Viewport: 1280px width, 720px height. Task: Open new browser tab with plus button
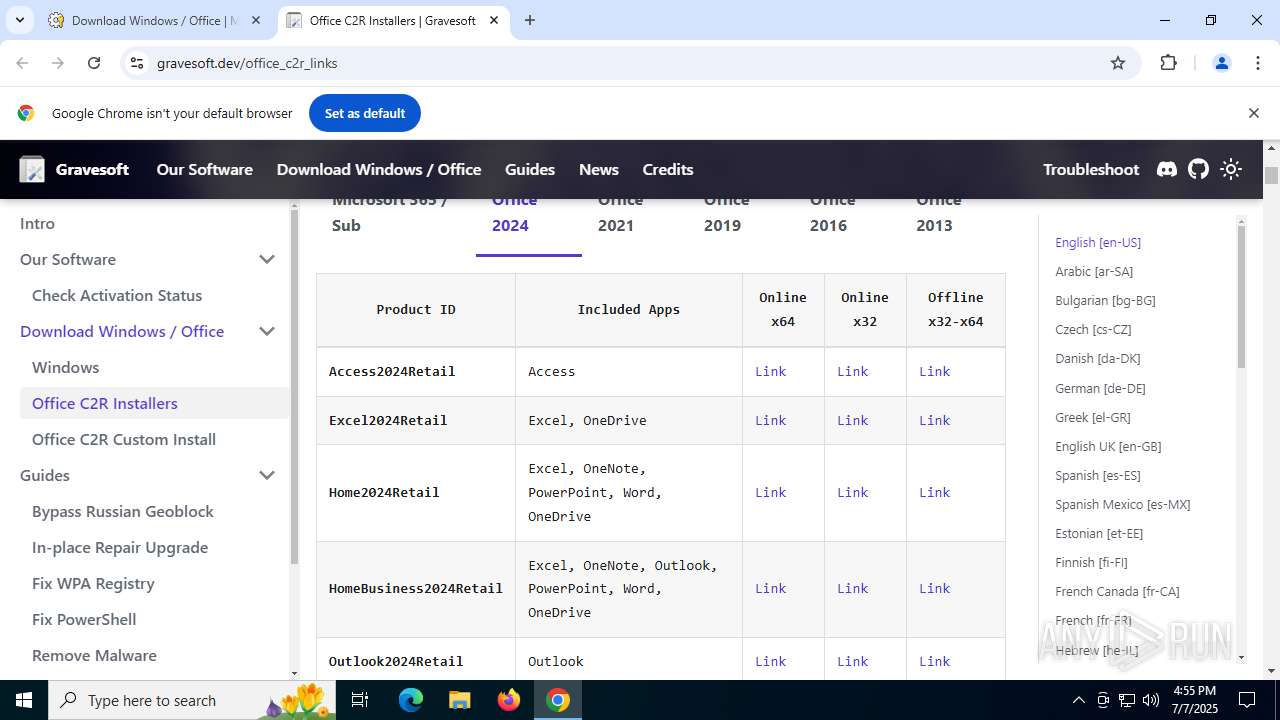click(x=530, y=20)
